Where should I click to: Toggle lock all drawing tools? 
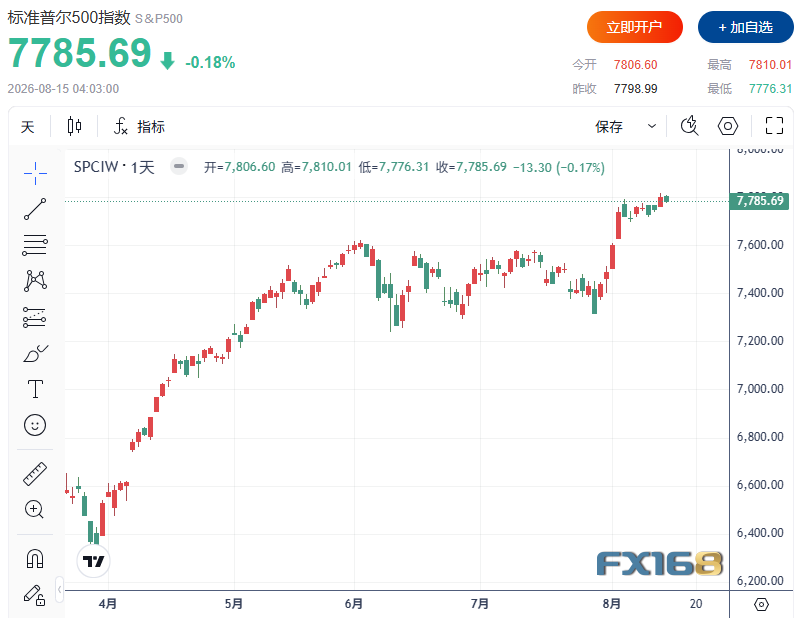coord(35,595)
